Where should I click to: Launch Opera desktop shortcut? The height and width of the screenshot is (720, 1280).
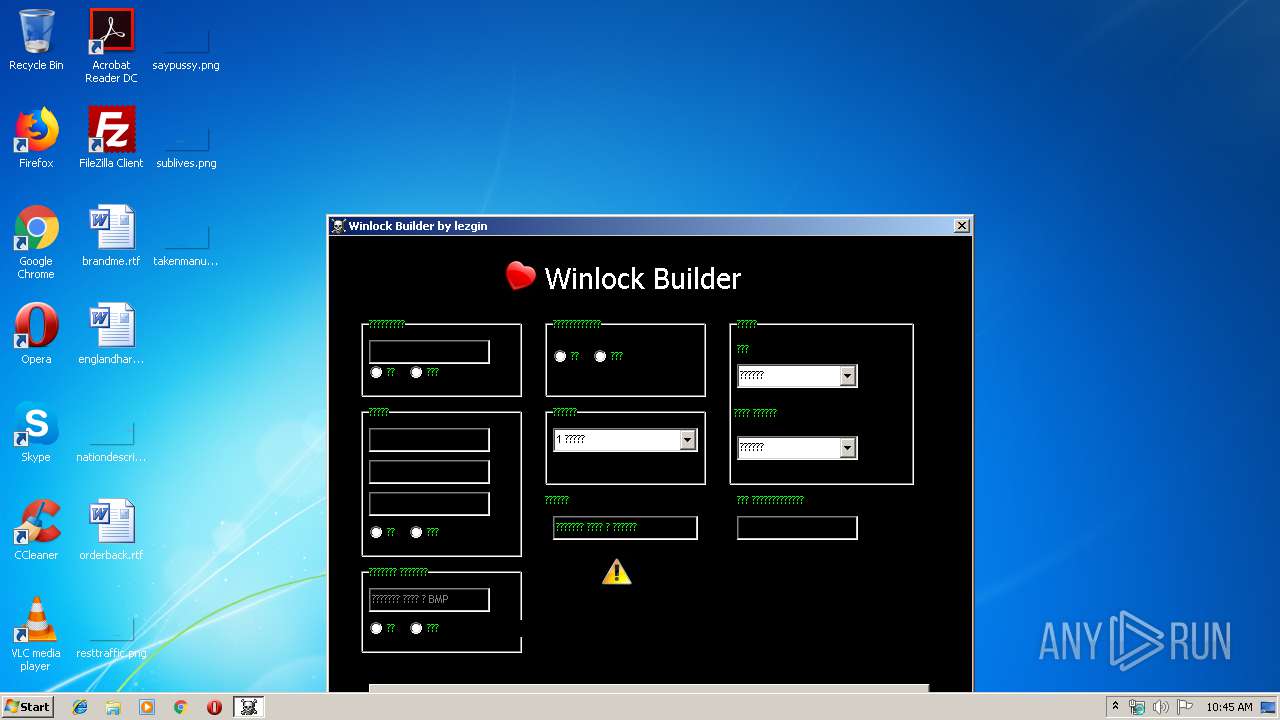coord(36,335)
